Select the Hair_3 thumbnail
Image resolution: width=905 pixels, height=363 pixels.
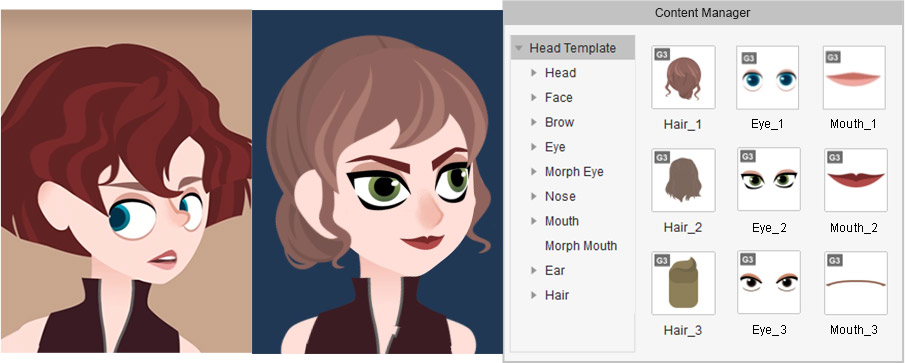(683, 283)
